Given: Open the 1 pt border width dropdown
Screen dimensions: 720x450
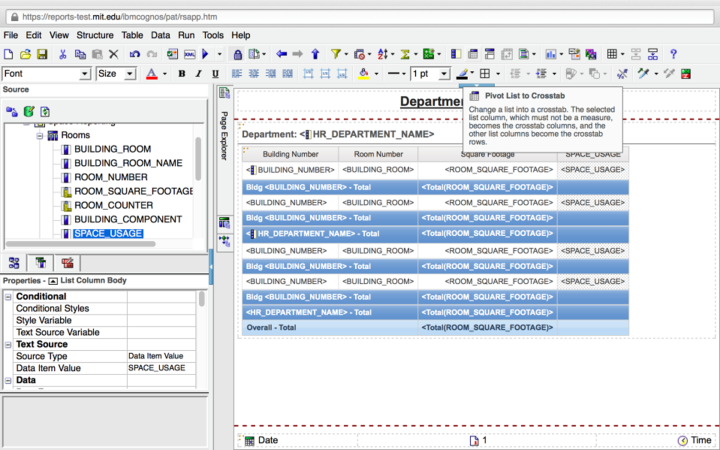Looking at the screenshot, I should [x=444, y=74].
